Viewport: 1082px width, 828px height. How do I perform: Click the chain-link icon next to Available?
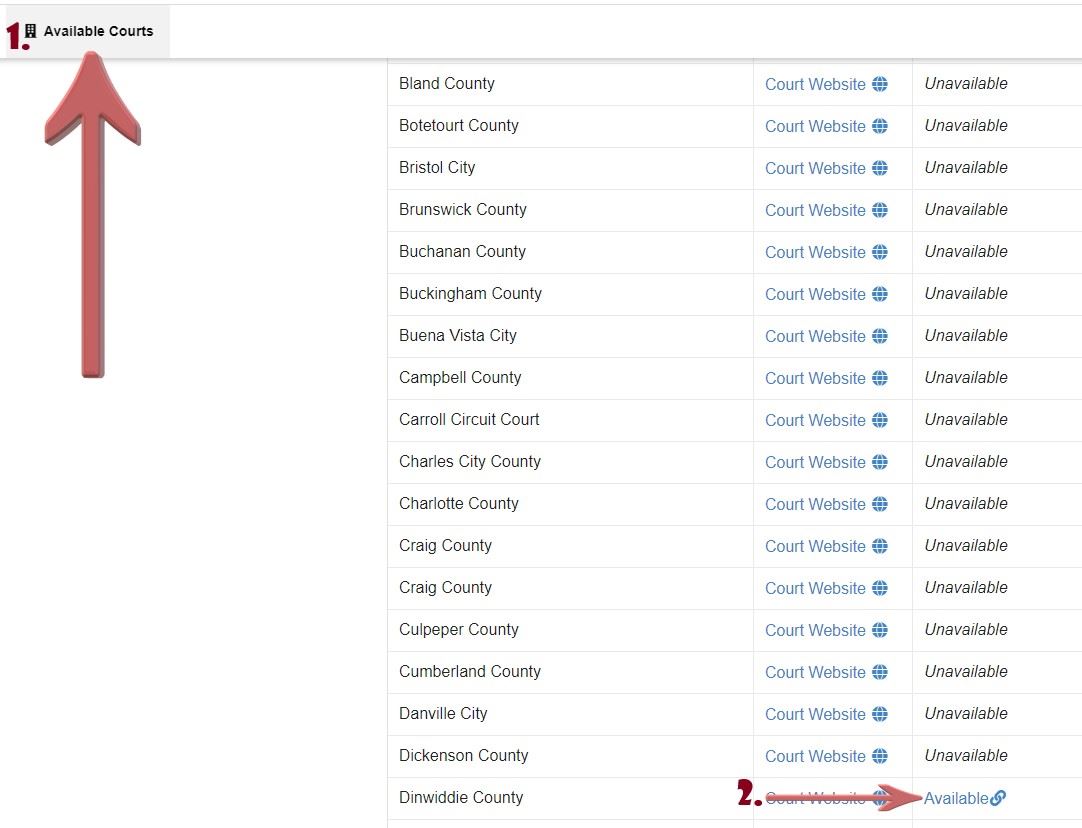point(998,798)
